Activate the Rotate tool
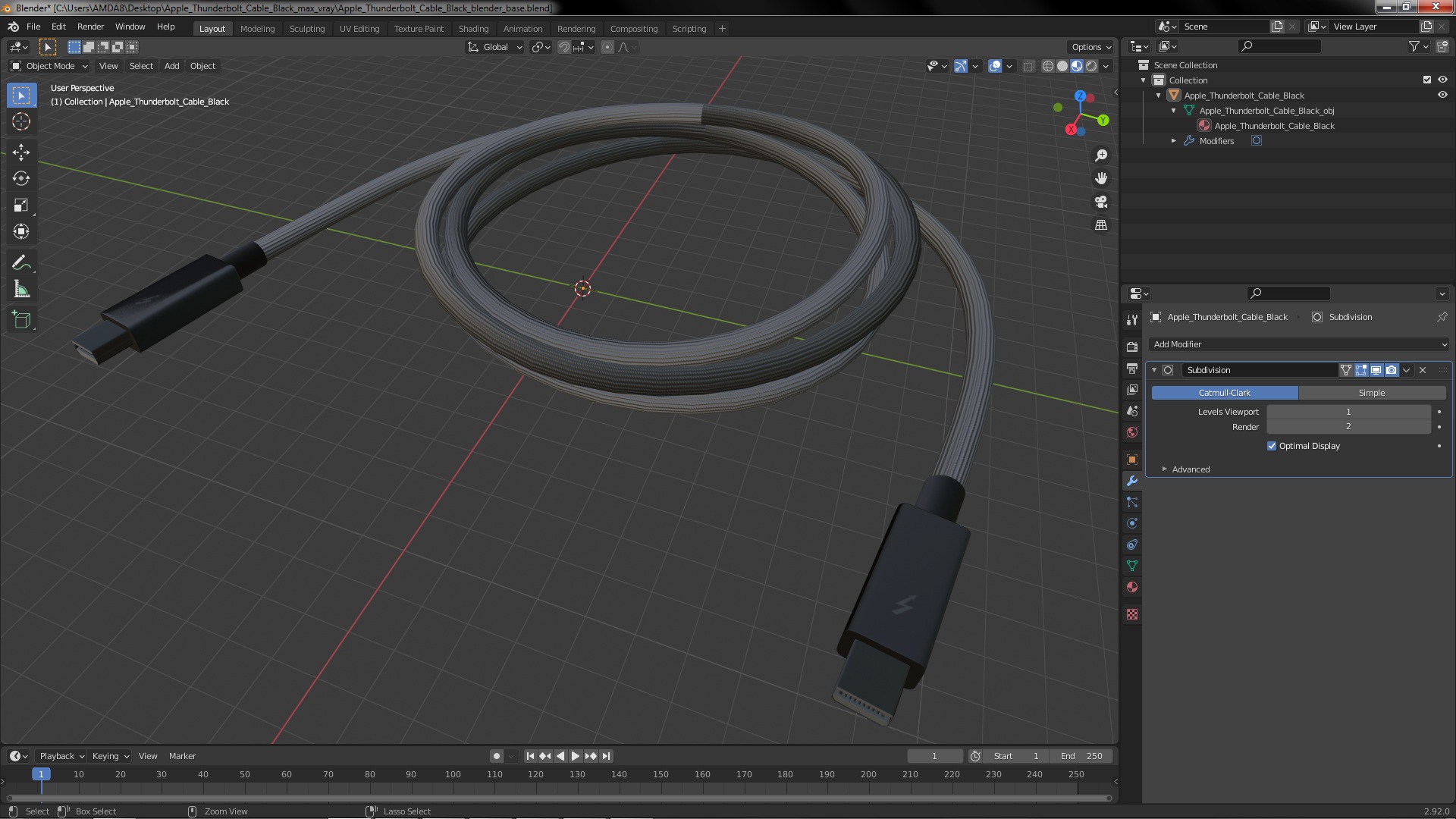The image size is (1456, 819). (21, 179)
